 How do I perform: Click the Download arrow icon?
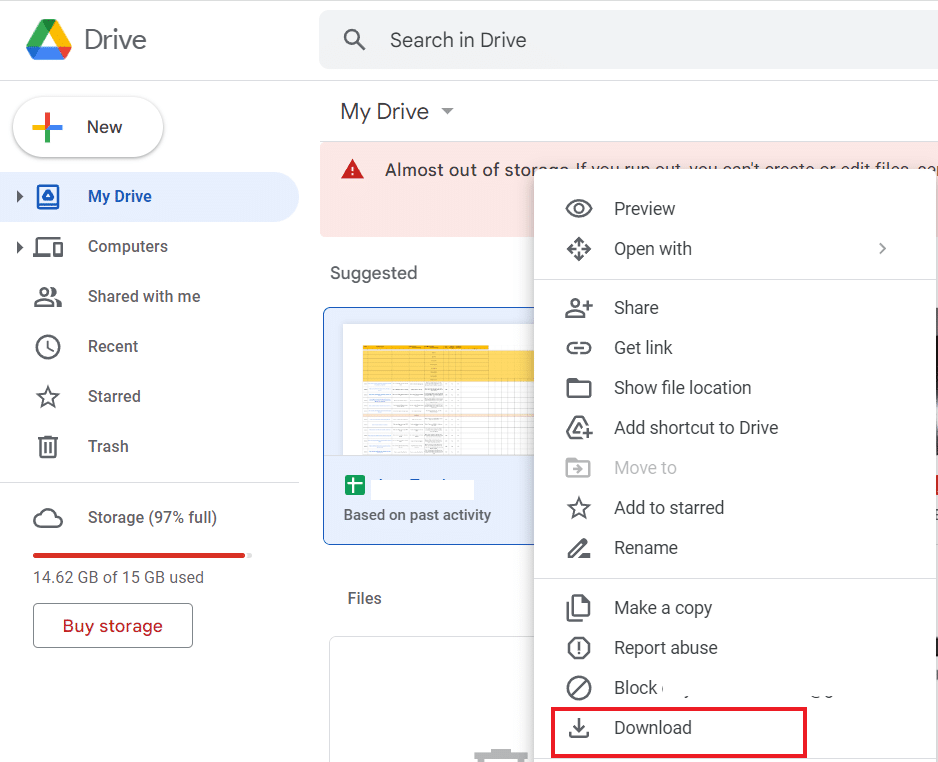578,729
